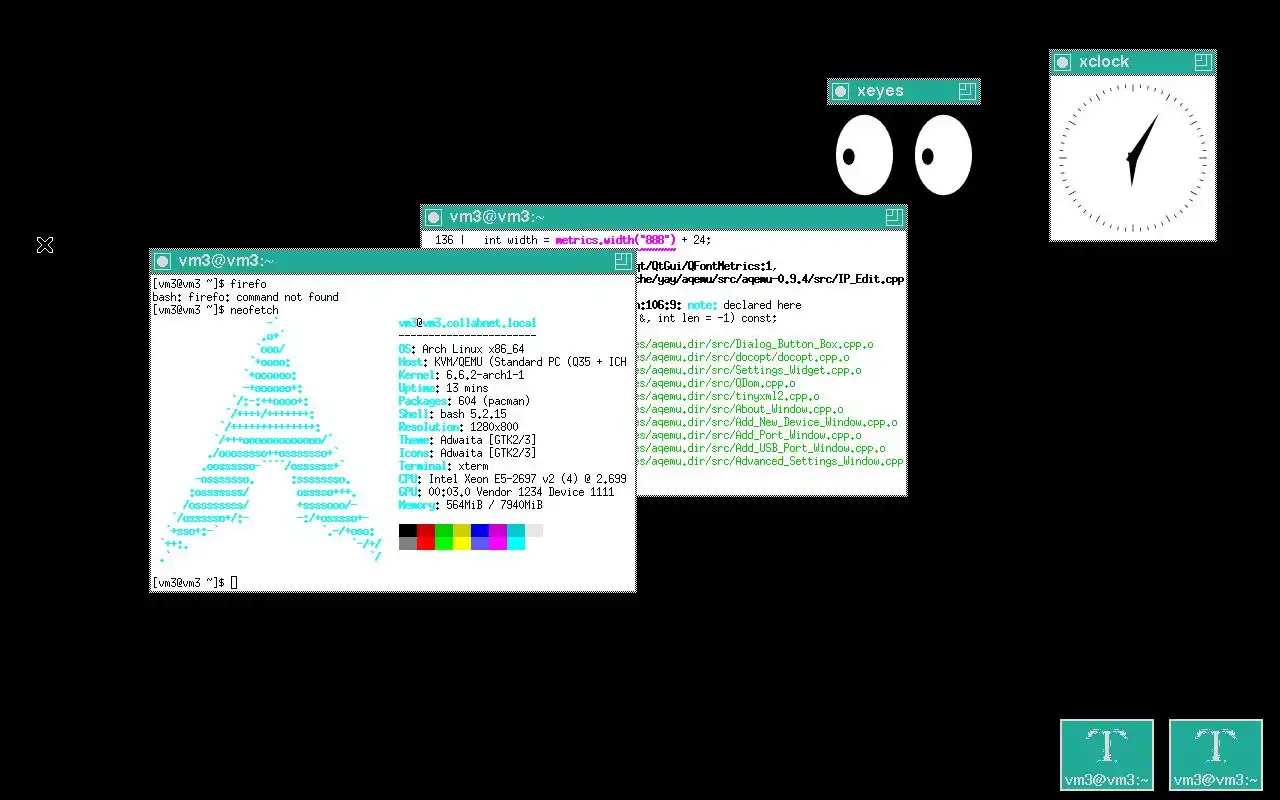Click the "int width = metrics.width" code line
This screenshot has height=800, width=1280.
click(573, 240)
